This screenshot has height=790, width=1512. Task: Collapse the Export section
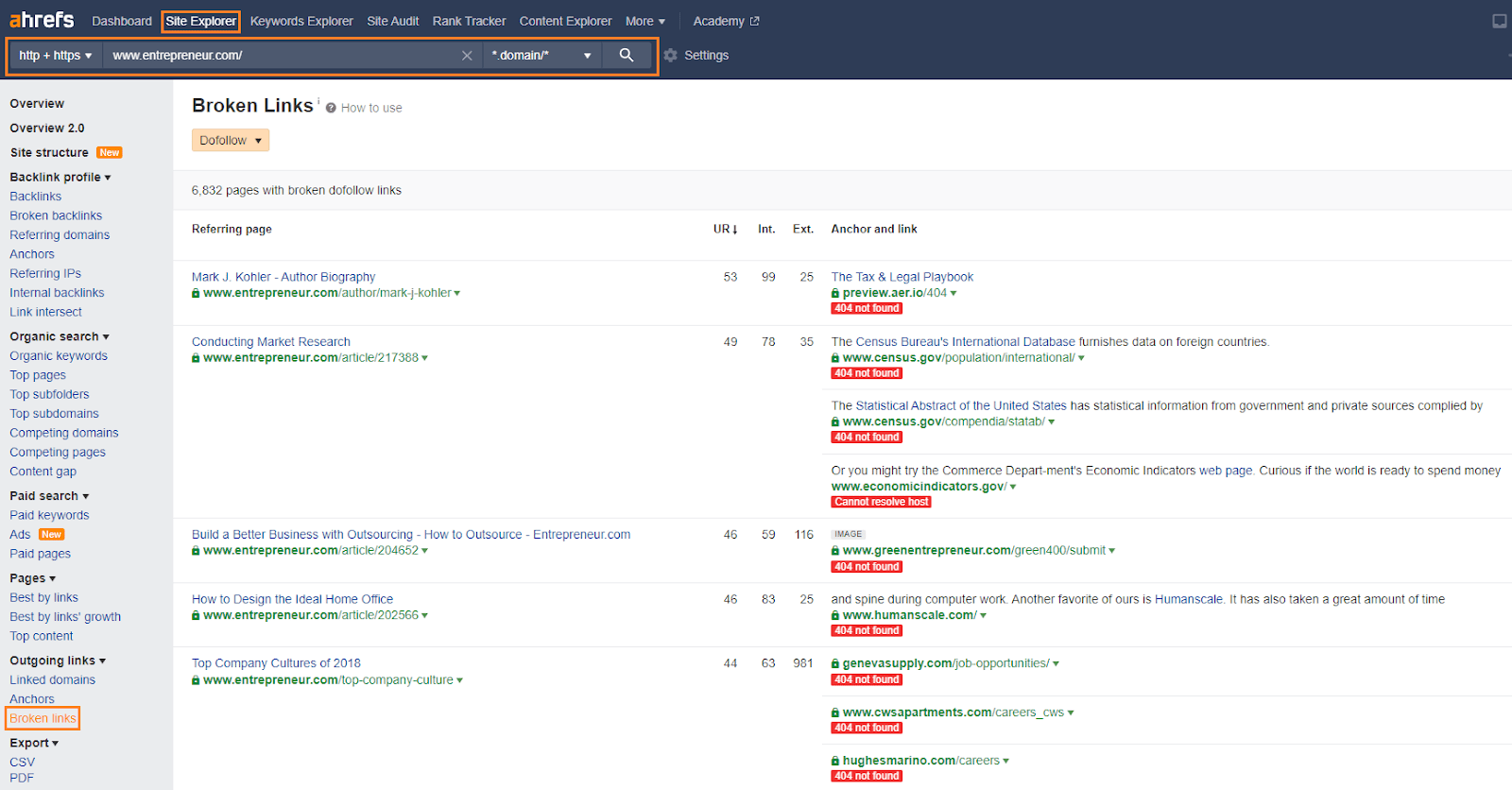(34, 743)
